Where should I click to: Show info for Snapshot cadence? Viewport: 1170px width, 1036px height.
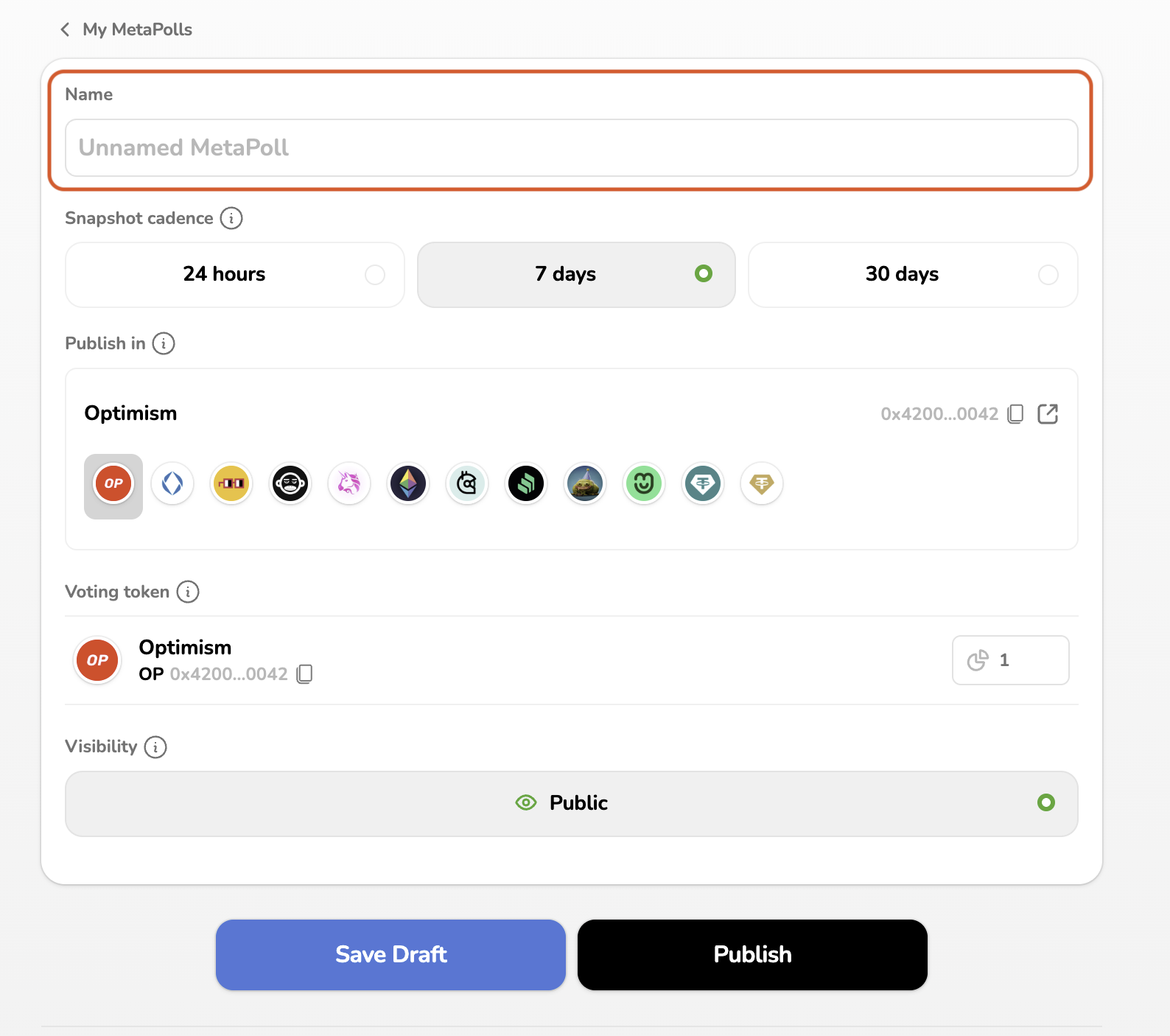[231, 219]
